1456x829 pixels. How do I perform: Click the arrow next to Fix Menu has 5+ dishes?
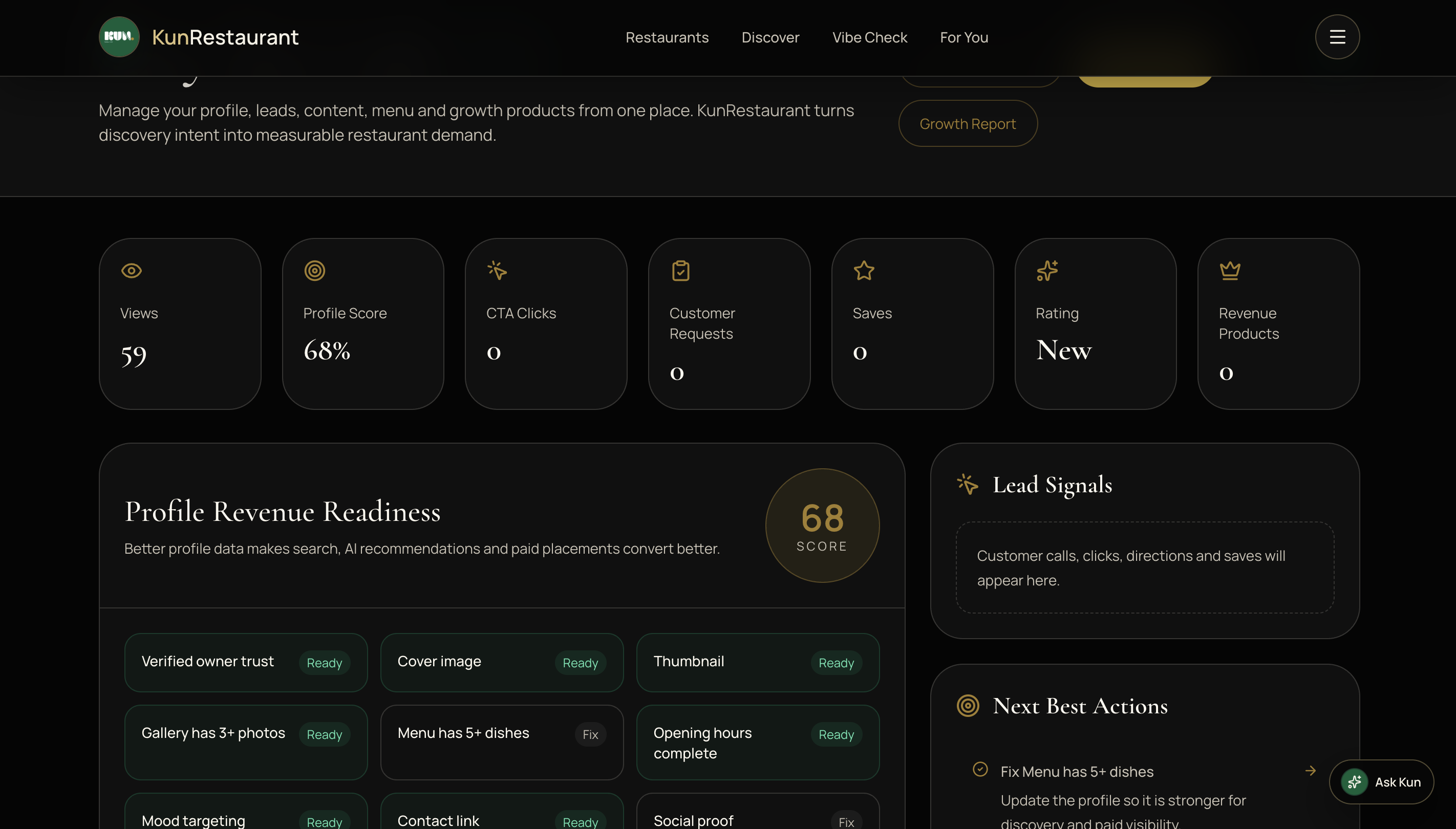[1310, 770]
